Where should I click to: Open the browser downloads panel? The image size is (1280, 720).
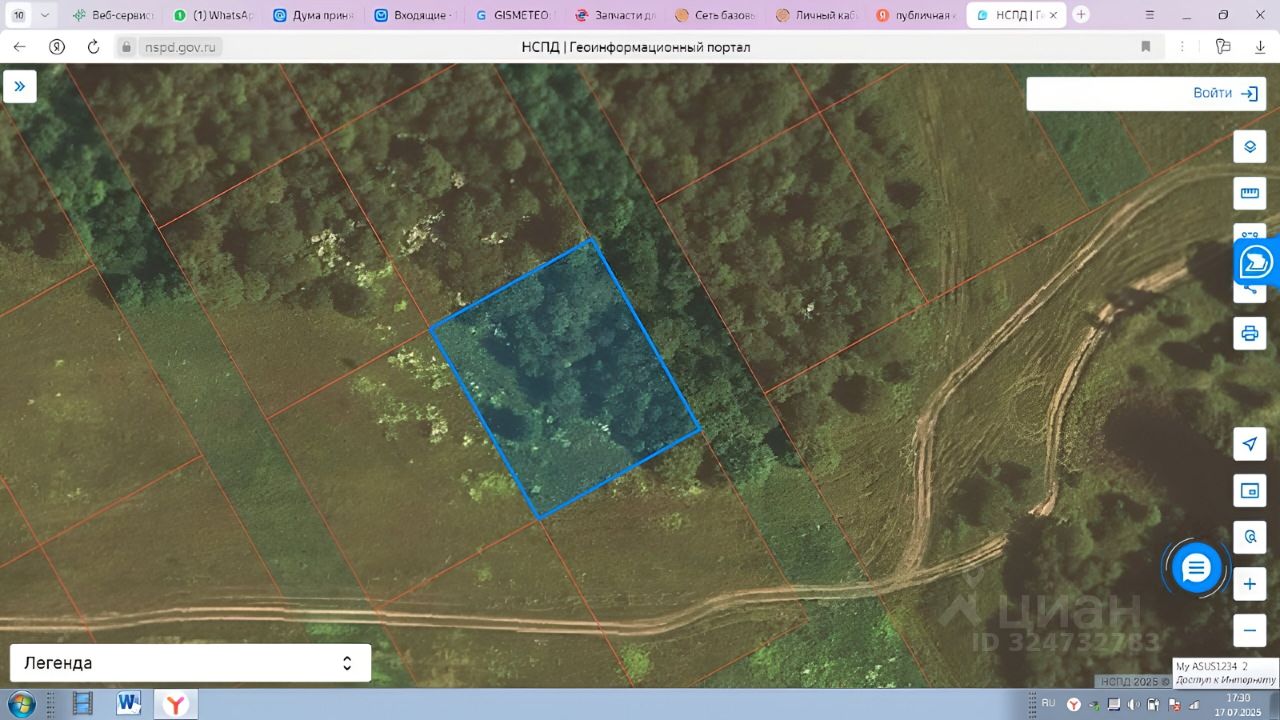pos(1260,47)
